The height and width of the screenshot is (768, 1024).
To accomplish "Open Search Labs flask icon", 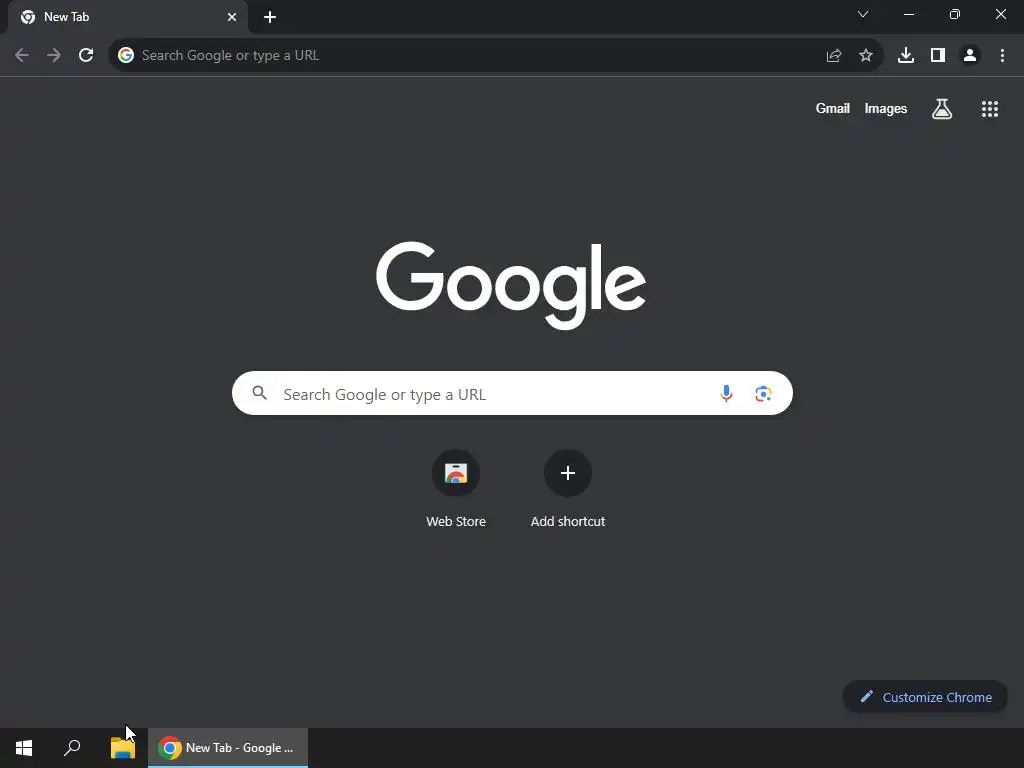I will point(942,109).
